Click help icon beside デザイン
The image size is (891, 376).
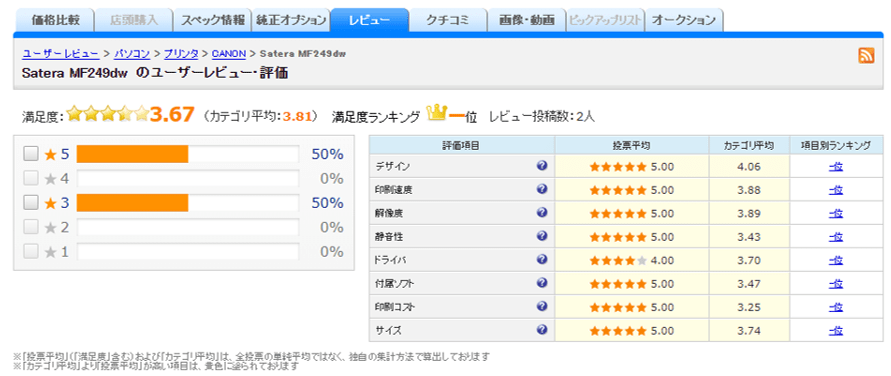tap(542, 166)
